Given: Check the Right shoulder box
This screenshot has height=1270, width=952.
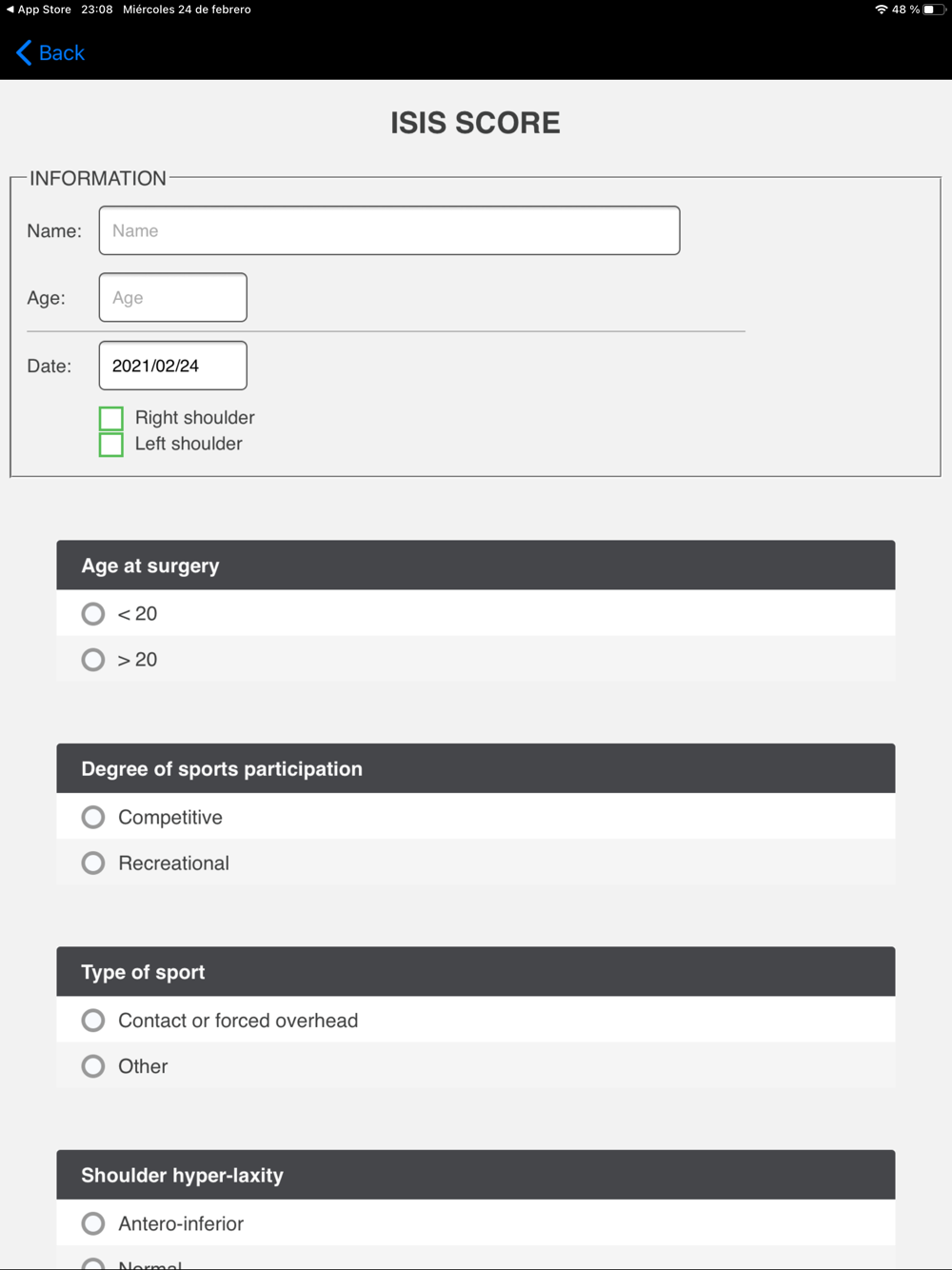Looking at the screenshot, I should 111,418.
